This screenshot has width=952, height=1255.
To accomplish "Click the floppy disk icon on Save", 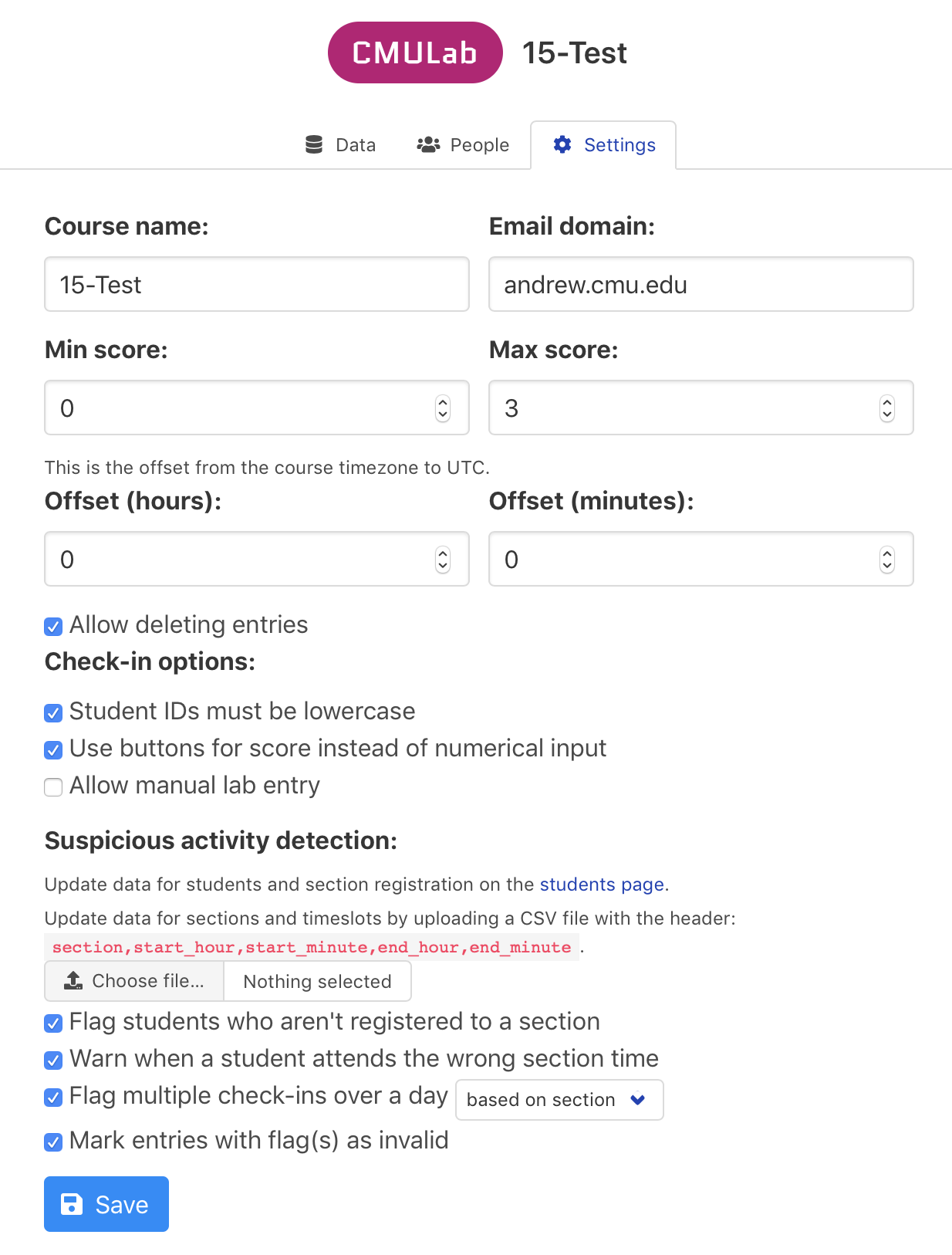I will click(72, 1204).
